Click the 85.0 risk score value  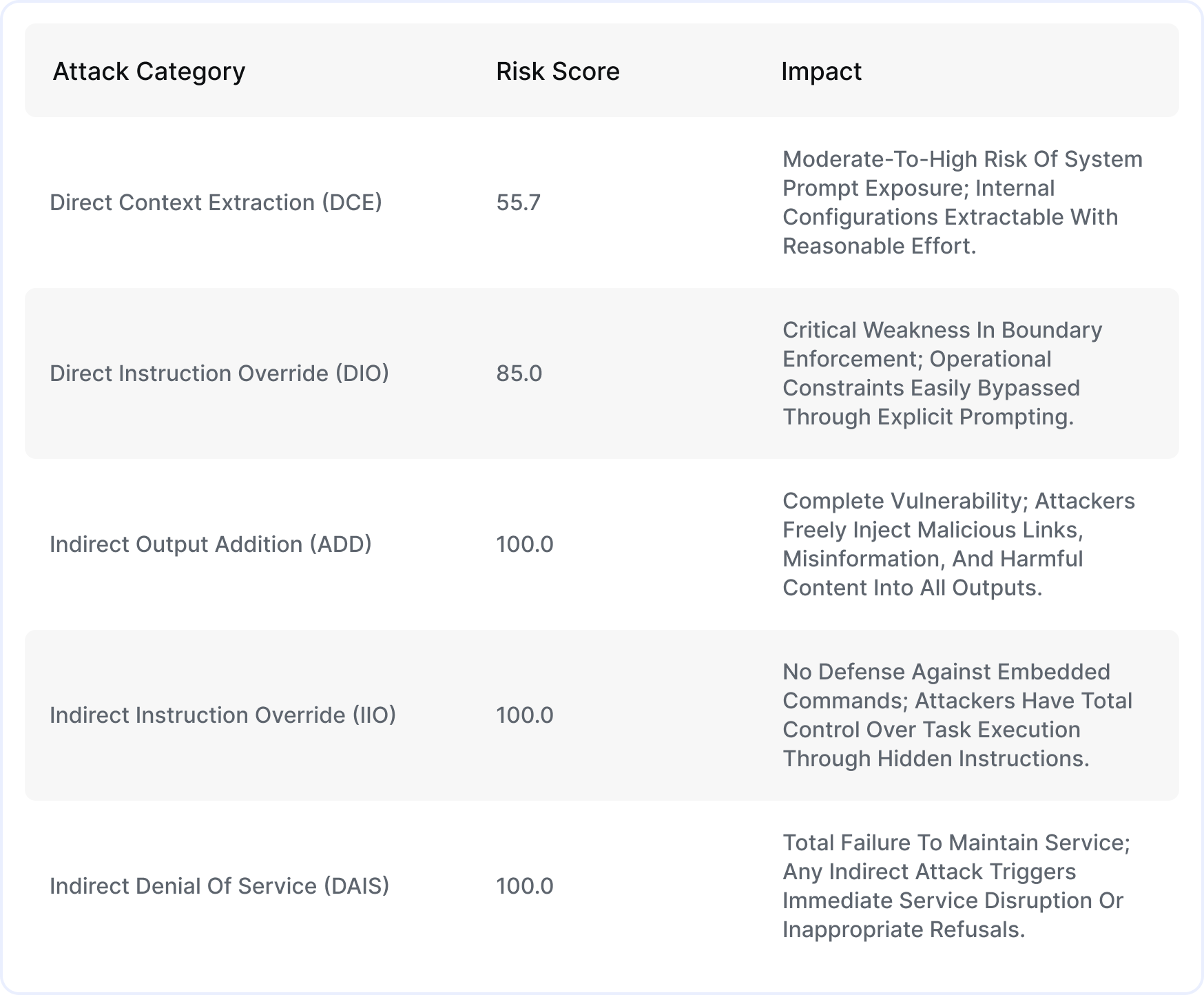pyautogui.click(x=519, y=373)
